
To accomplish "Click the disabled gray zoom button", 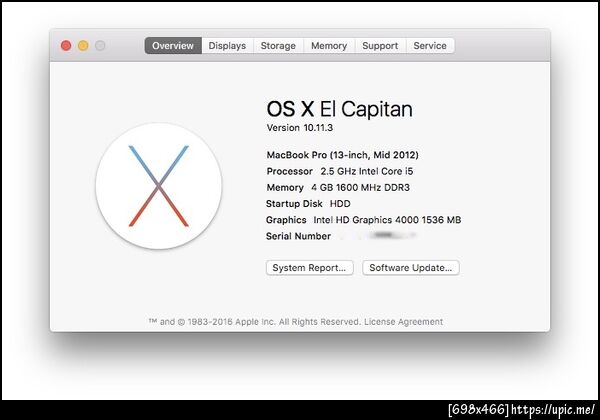I will tap(100, 46).
